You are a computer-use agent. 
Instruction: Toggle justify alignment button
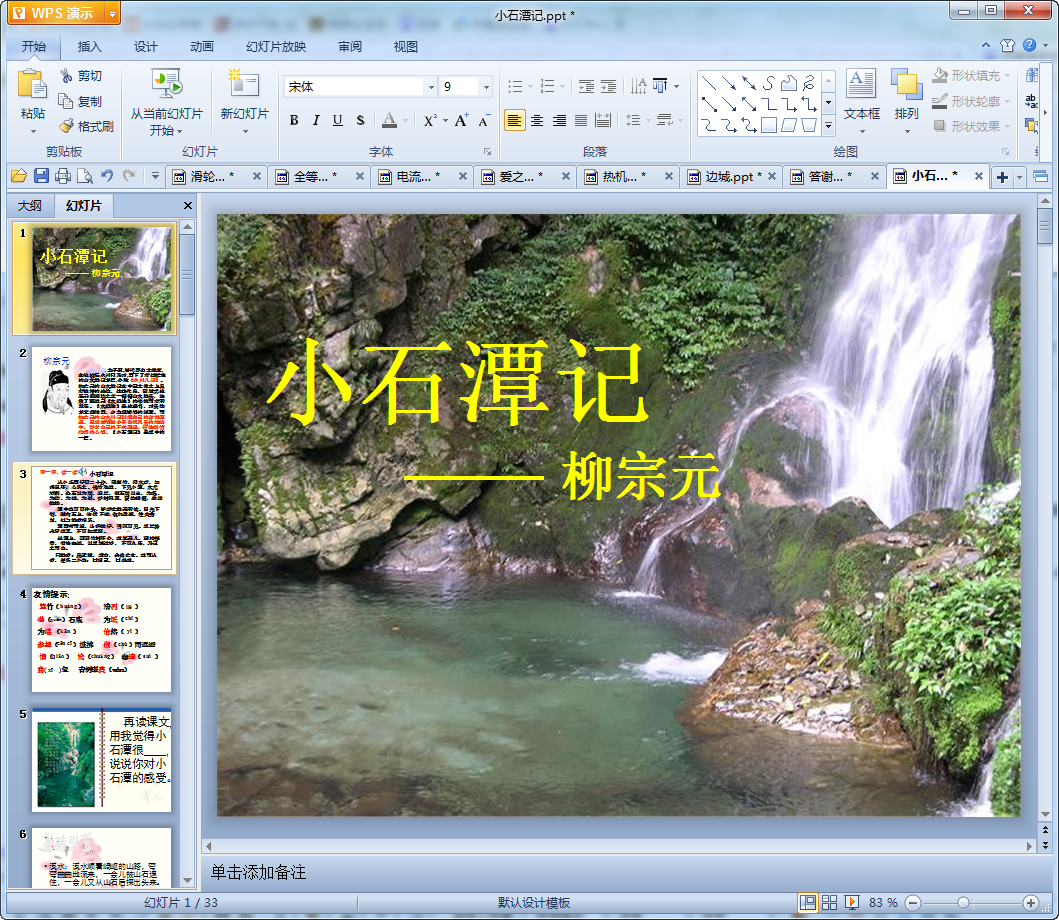[581, 121]
